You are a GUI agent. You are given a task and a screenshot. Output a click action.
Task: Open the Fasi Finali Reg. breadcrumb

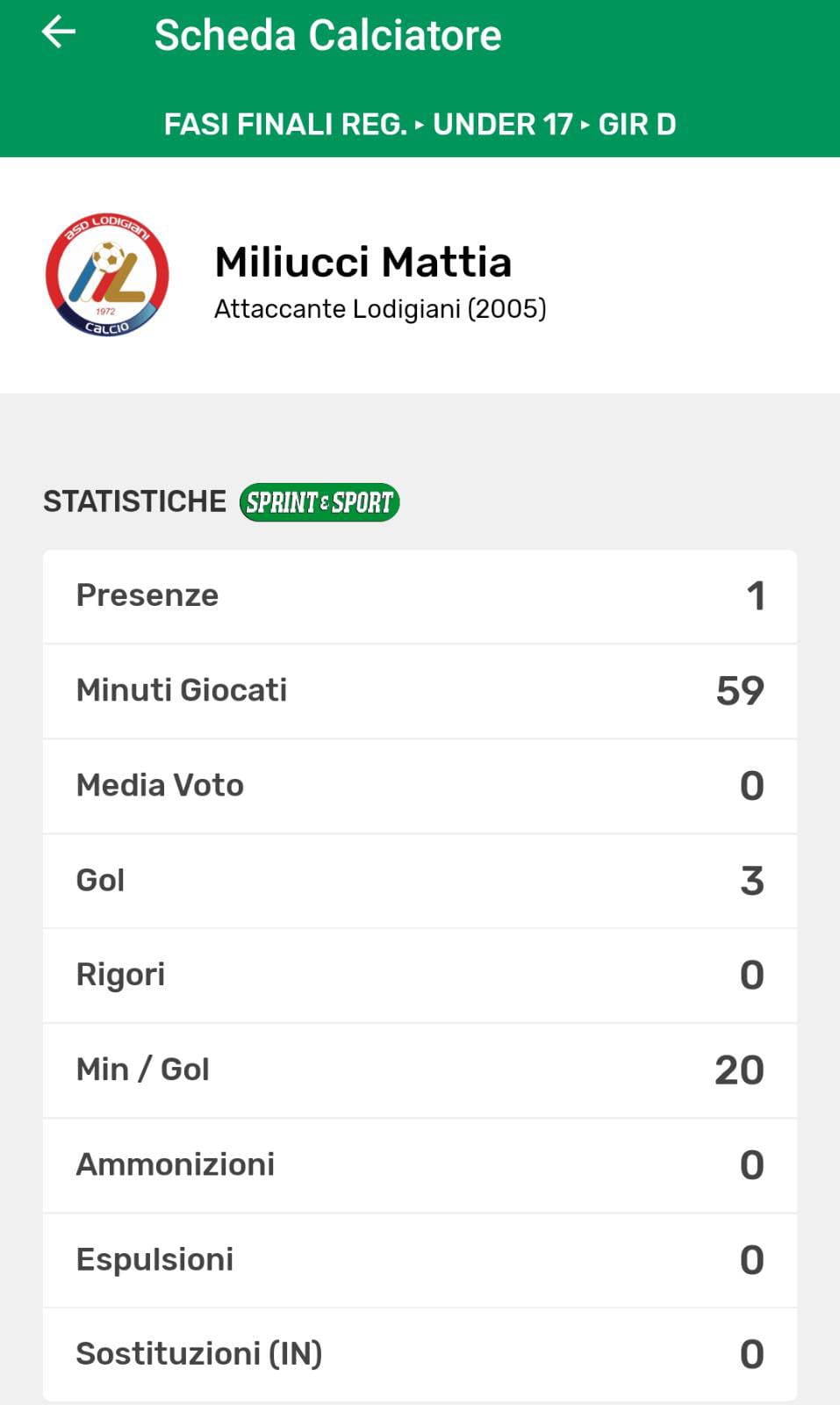coord(285,125)
